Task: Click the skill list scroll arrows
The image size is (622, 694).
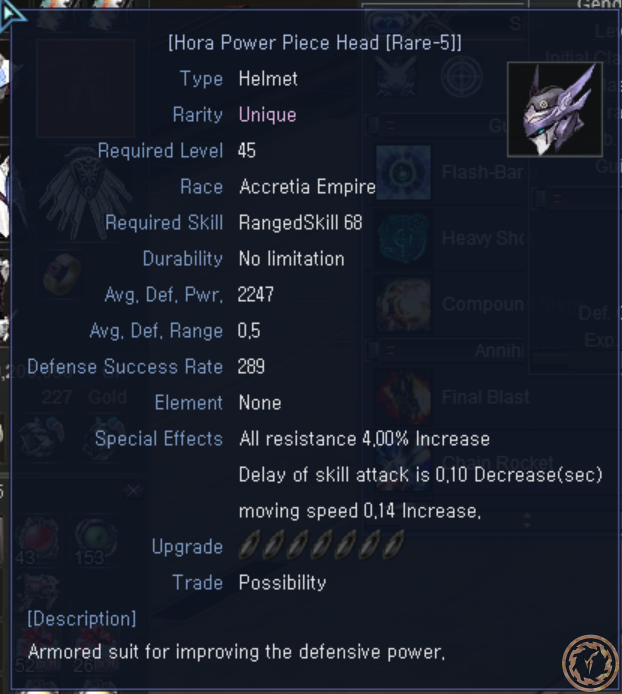Action: 527,520
